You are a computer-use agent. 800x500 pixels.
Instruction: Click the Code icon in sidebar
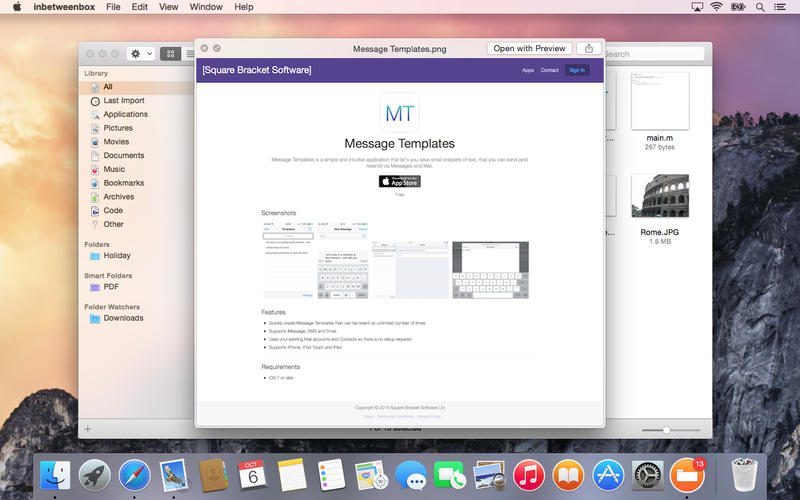[x=95, y=211]
